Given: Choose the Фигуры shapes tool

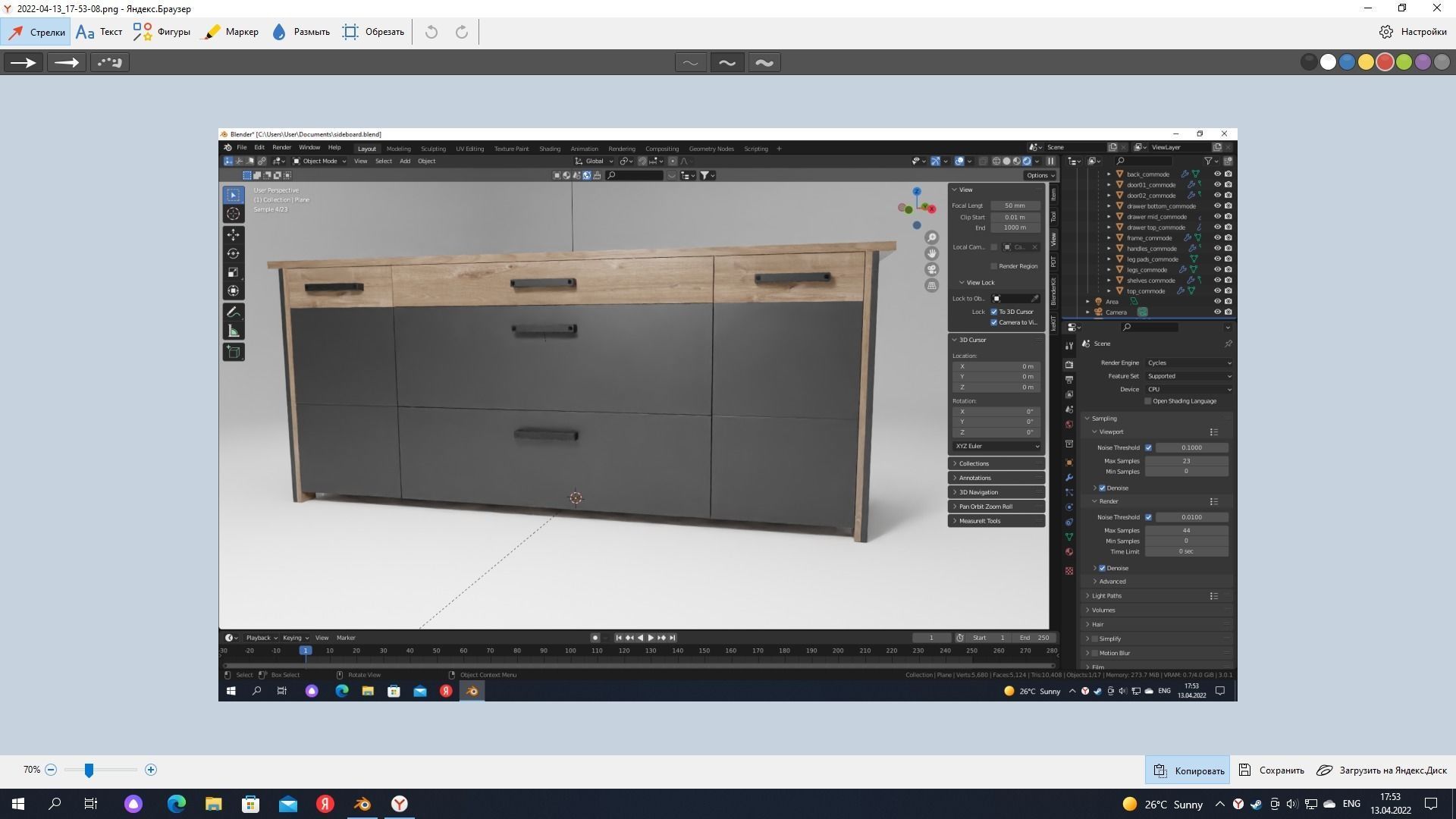Looking at the screenshot, I should pyautogui.click(x=162, y=32).
